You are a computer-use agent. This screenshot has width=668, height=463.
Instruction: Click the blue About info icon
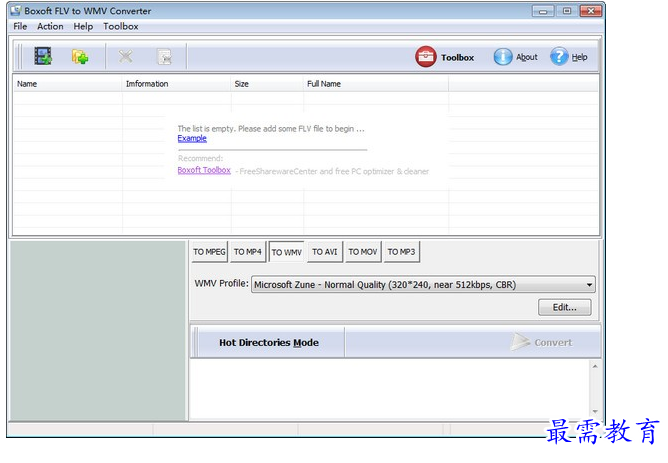(x=503, y=57)
